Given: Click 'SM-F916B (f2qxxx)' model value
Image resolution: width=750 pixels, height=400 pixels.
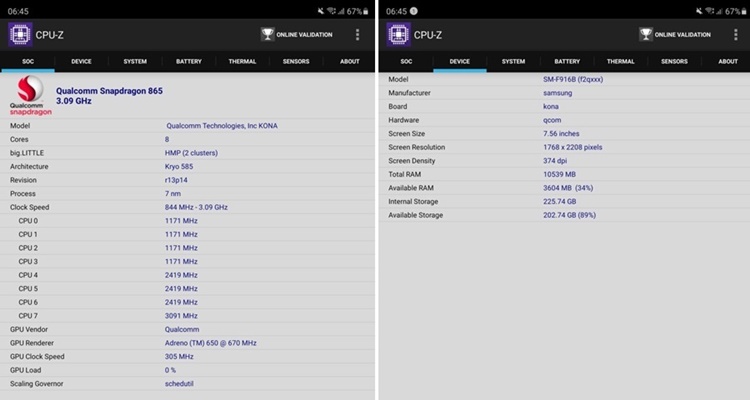Looking at the screenshot, I should click(x=573, y=79).
